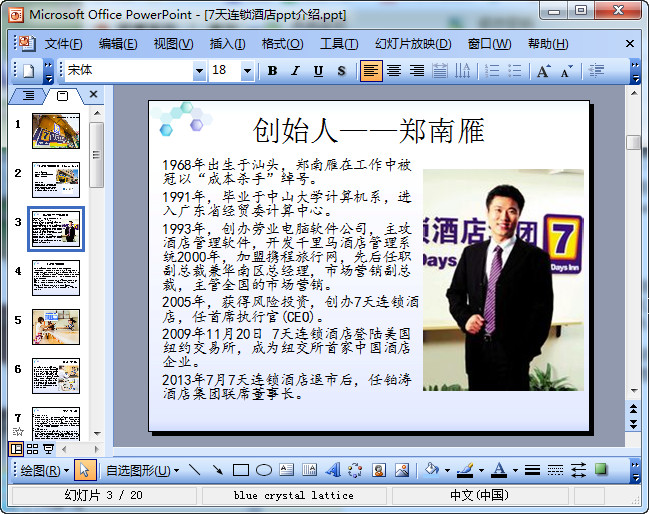Select the Rectangle tool
Image resolution: width=649 pixels, height=514 pixels.
241,470
